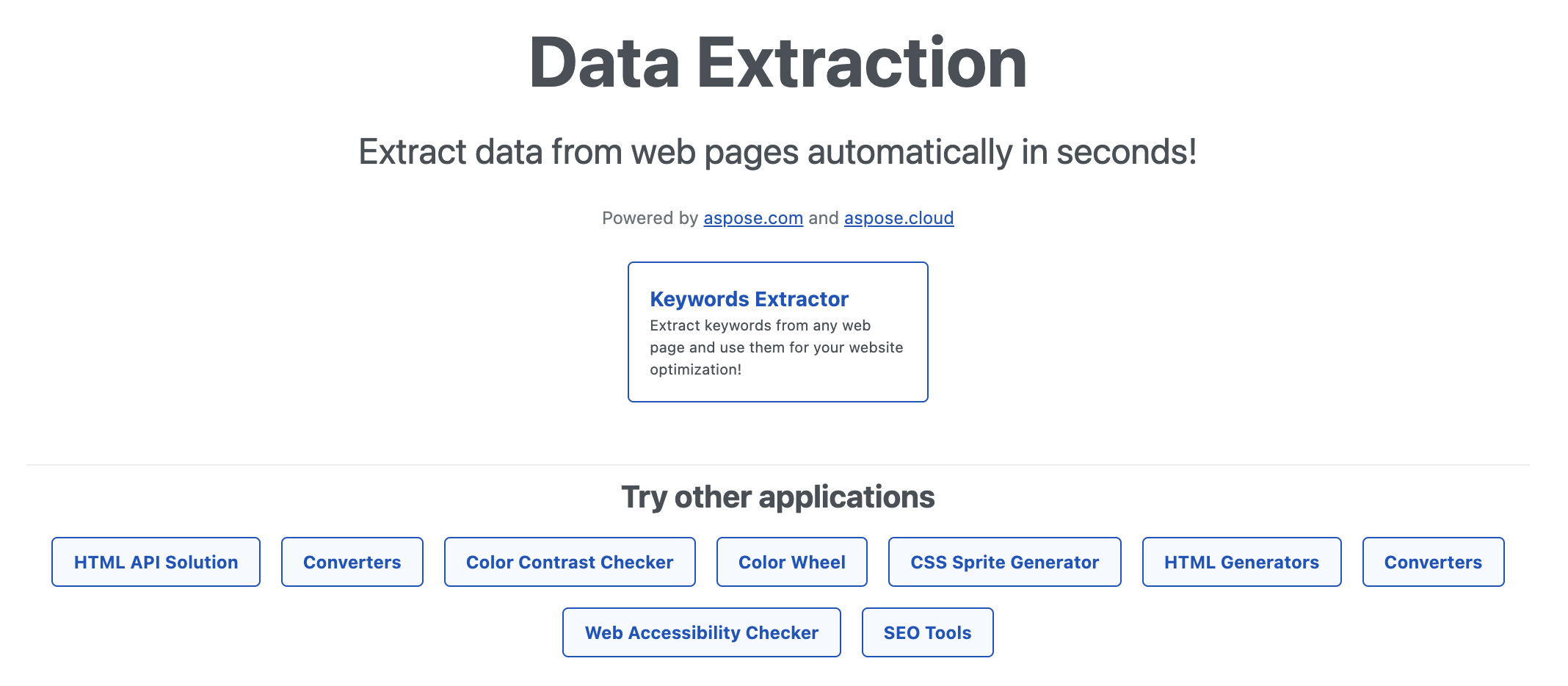Open the first Converters application
The height and width of the screenshot is (686, 1568).
tap(352, 562)
